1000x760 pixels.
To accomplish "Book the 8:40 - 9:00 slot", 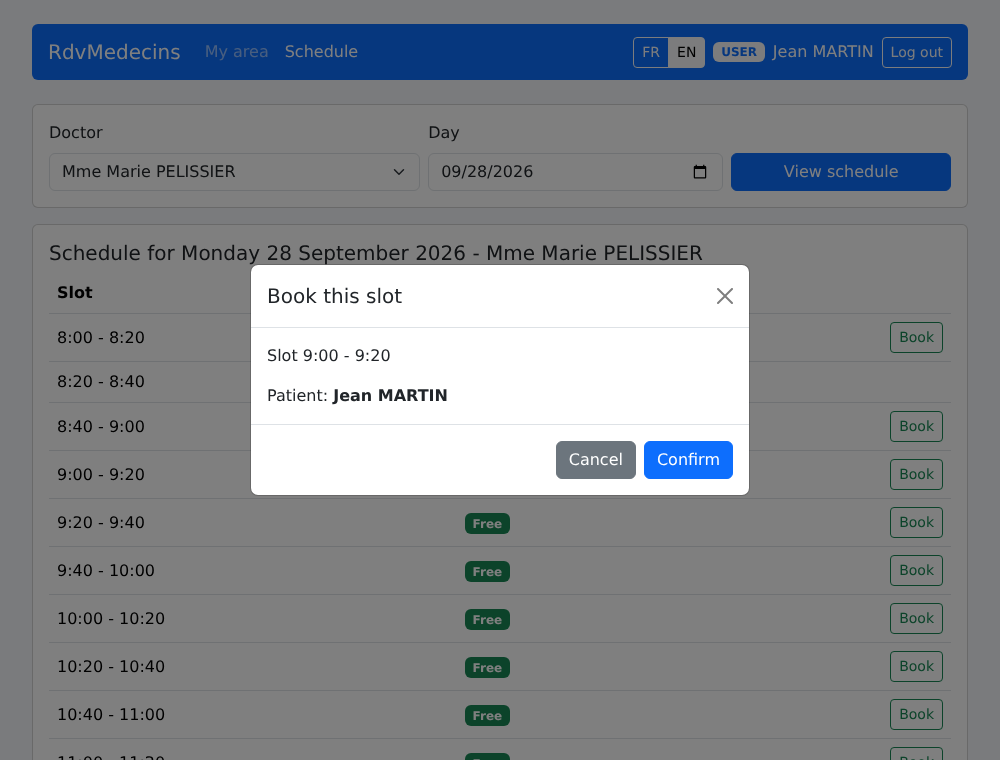I will (x=916, y=427).
